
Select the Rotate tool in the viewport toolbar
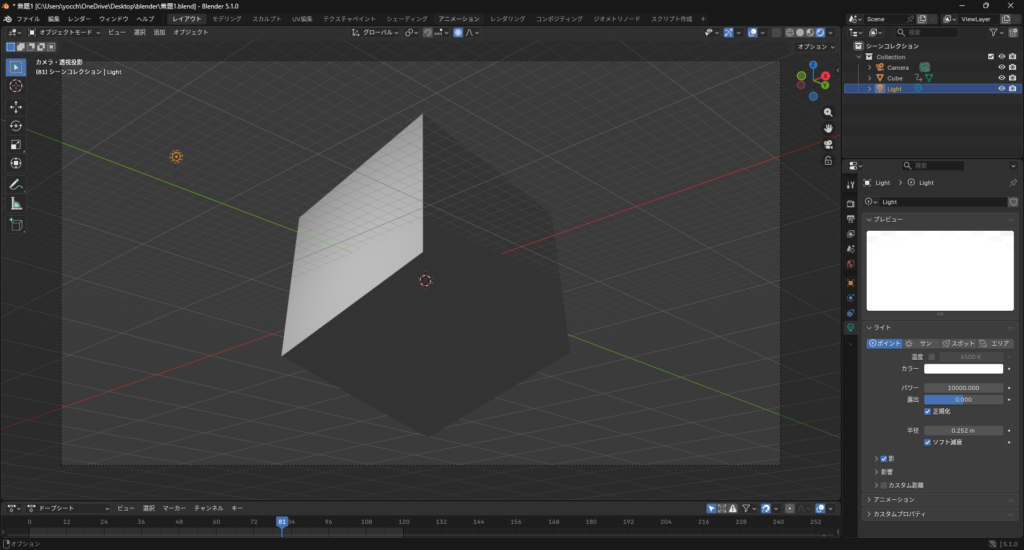point(16,126)
